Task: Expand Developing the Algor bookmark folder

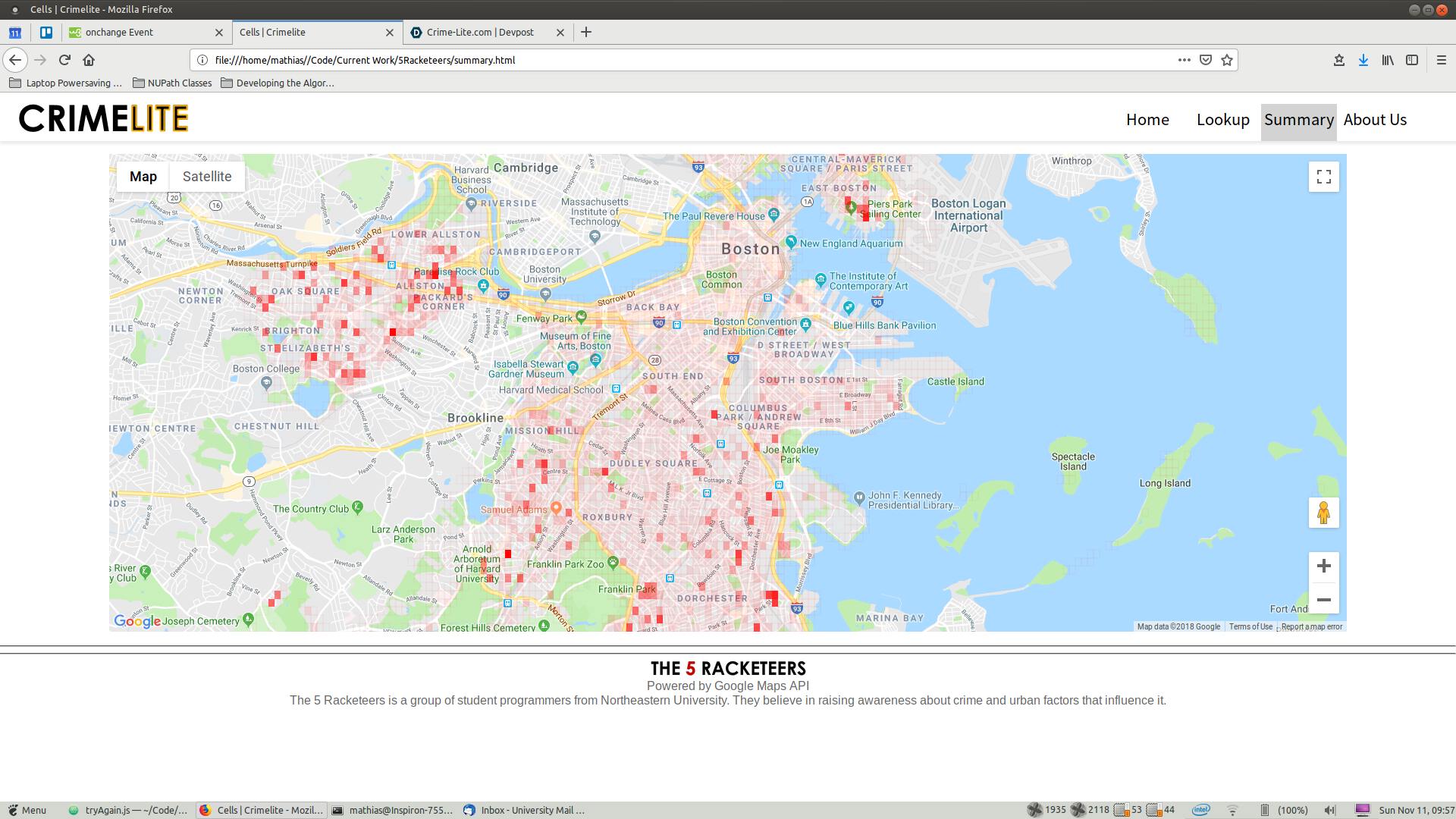Action: tap(278, 83)
